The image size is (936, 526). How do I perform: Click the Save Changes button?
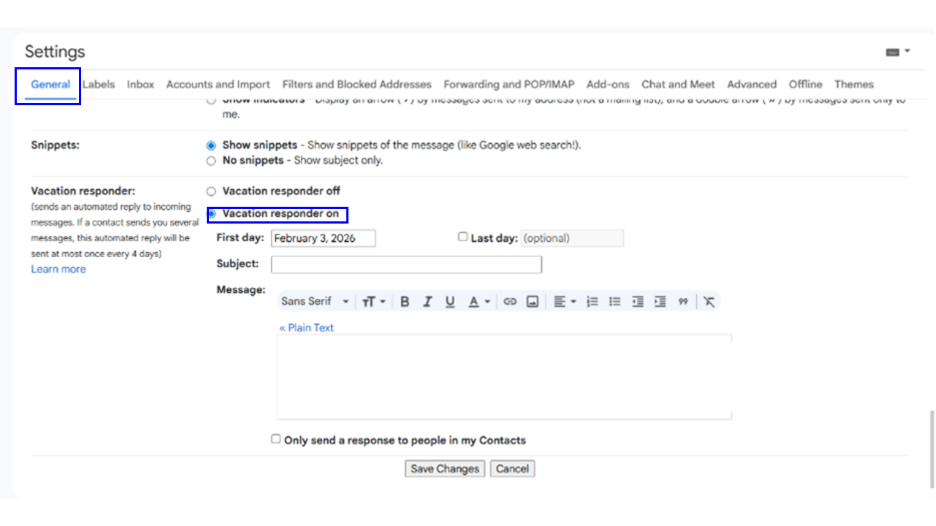(x=445, y=469)
